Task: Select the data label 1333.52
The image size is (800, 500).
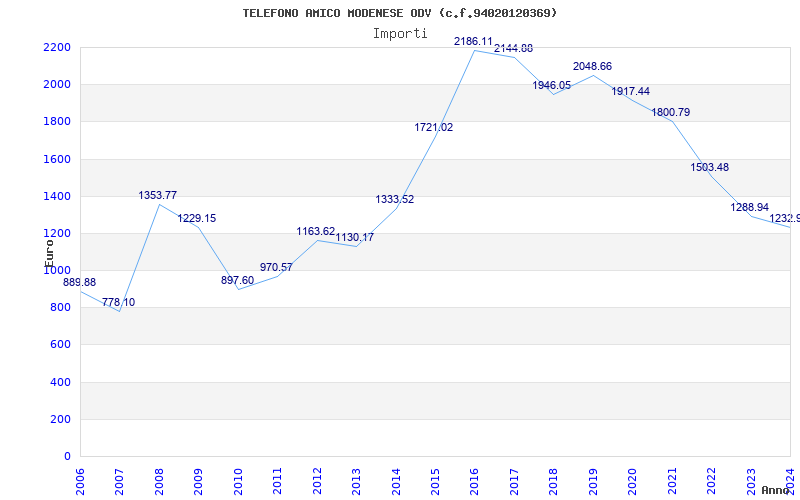Action: [x=395, y=199]
